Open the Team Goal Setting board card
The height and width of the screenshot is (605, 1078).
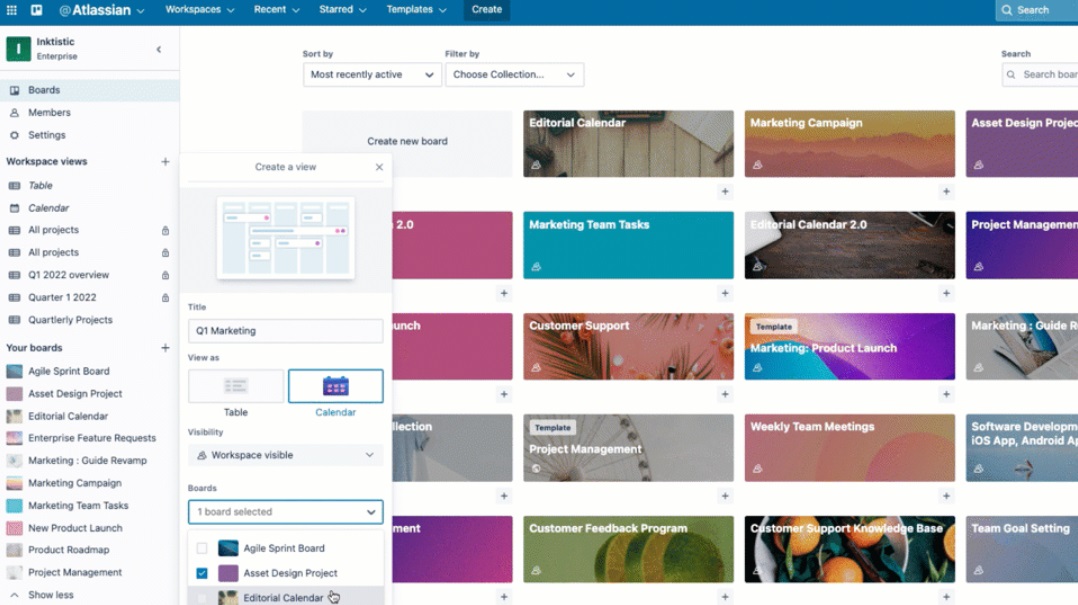point(1022,549)
